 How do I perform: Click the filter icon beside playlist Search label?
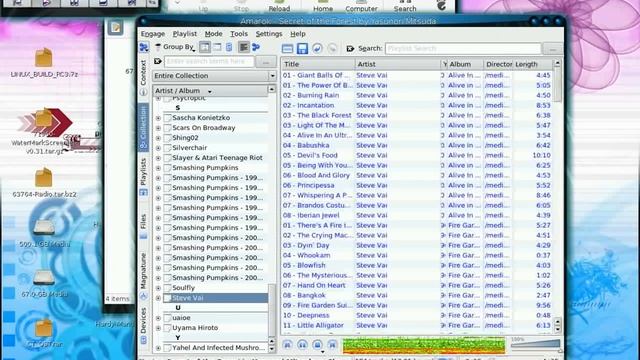click(350, 49)
